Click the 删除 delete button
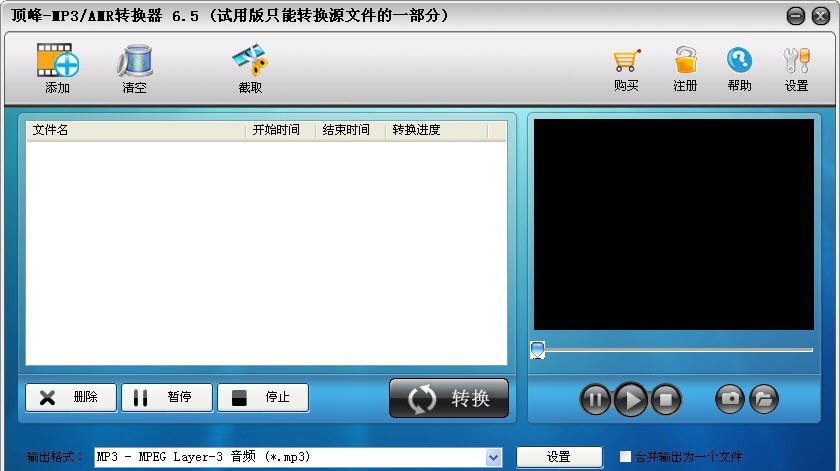Image resolution: width=840 pixels, height=471 pixels. 71,398
